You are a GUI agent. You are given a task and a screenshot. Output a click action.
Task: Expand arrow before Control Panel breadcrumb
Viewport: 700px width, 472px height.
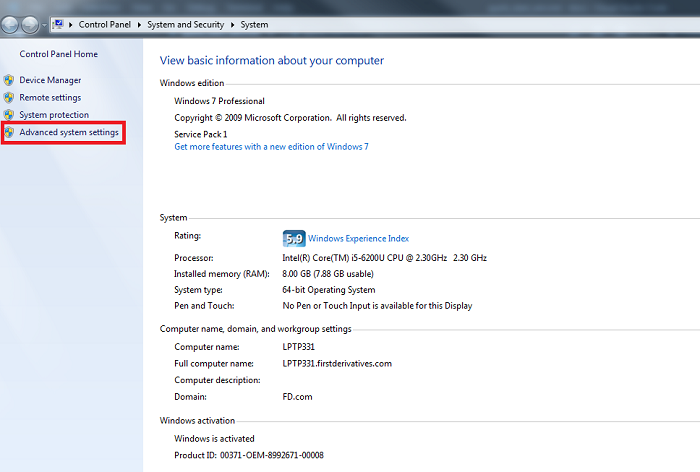[71, 25]
